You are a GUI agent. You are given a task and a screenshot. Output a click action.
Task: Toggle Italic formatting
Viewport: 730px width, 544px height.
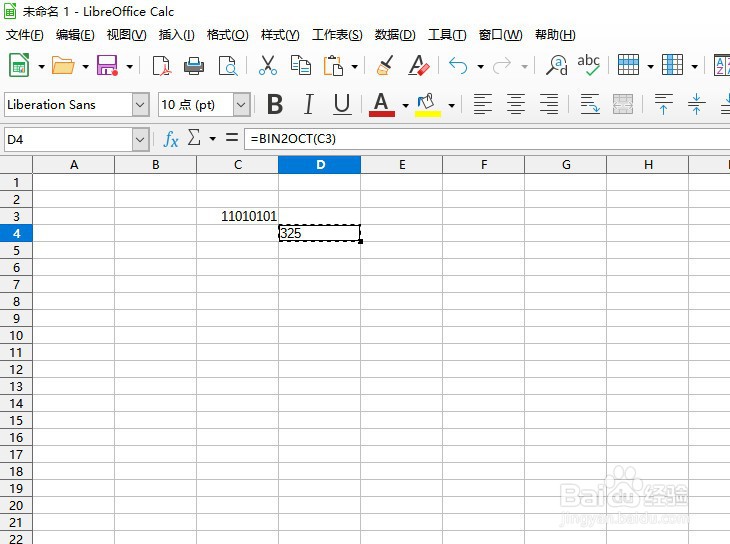pyautogui.click(x=308, y=104)
